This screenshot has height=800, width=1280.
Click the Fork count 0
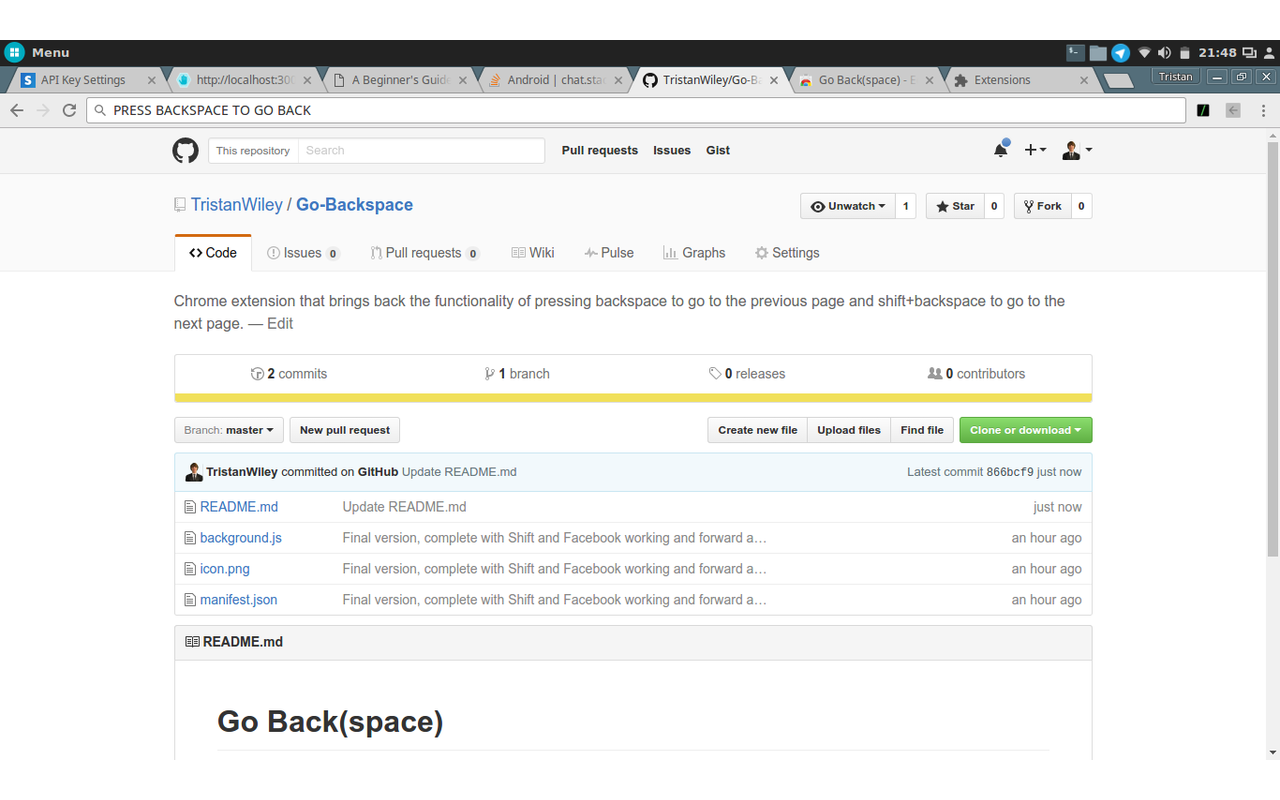point(1081,206)
